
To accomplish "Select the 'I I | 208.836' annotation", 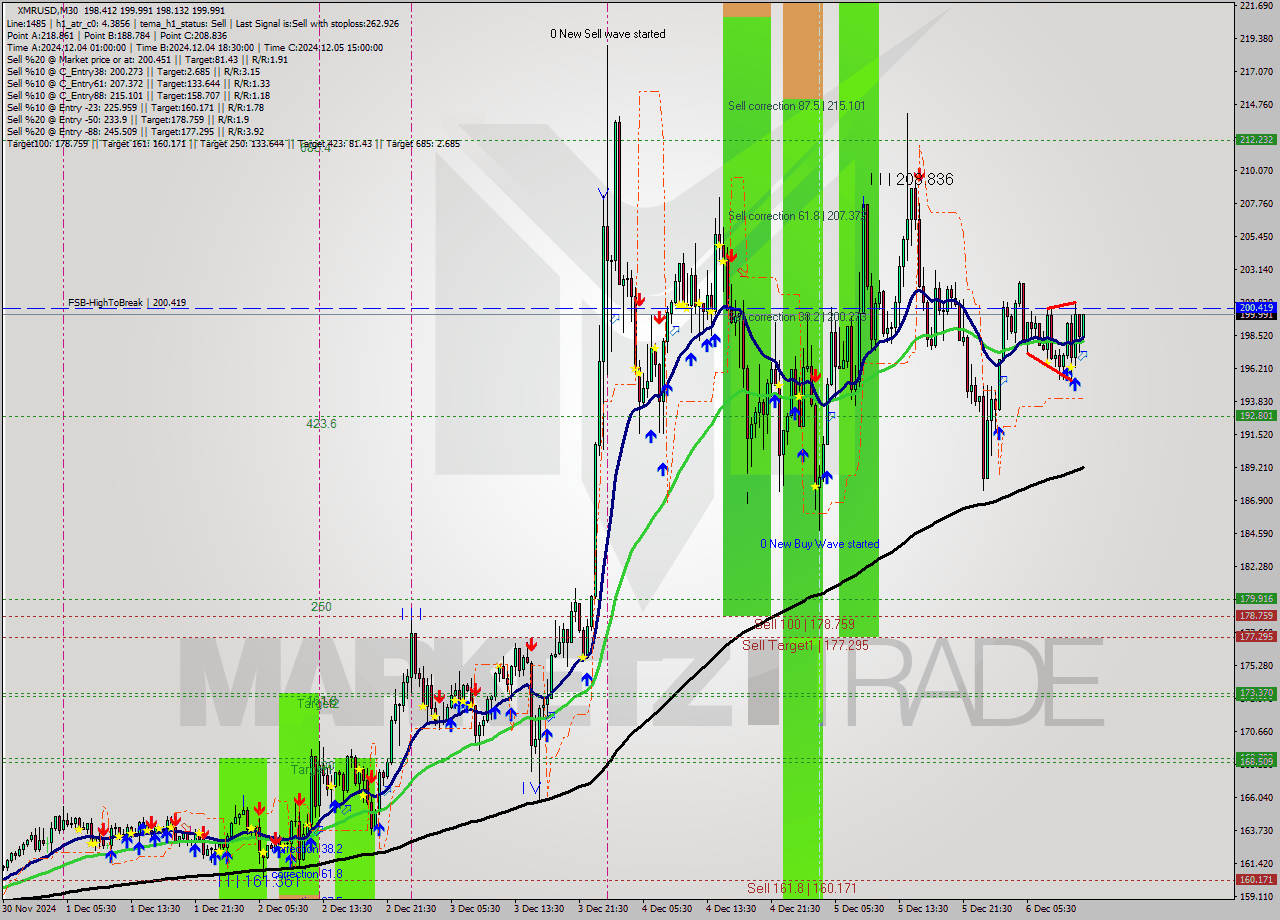I will pyautogui.click(x=911, y=179).
